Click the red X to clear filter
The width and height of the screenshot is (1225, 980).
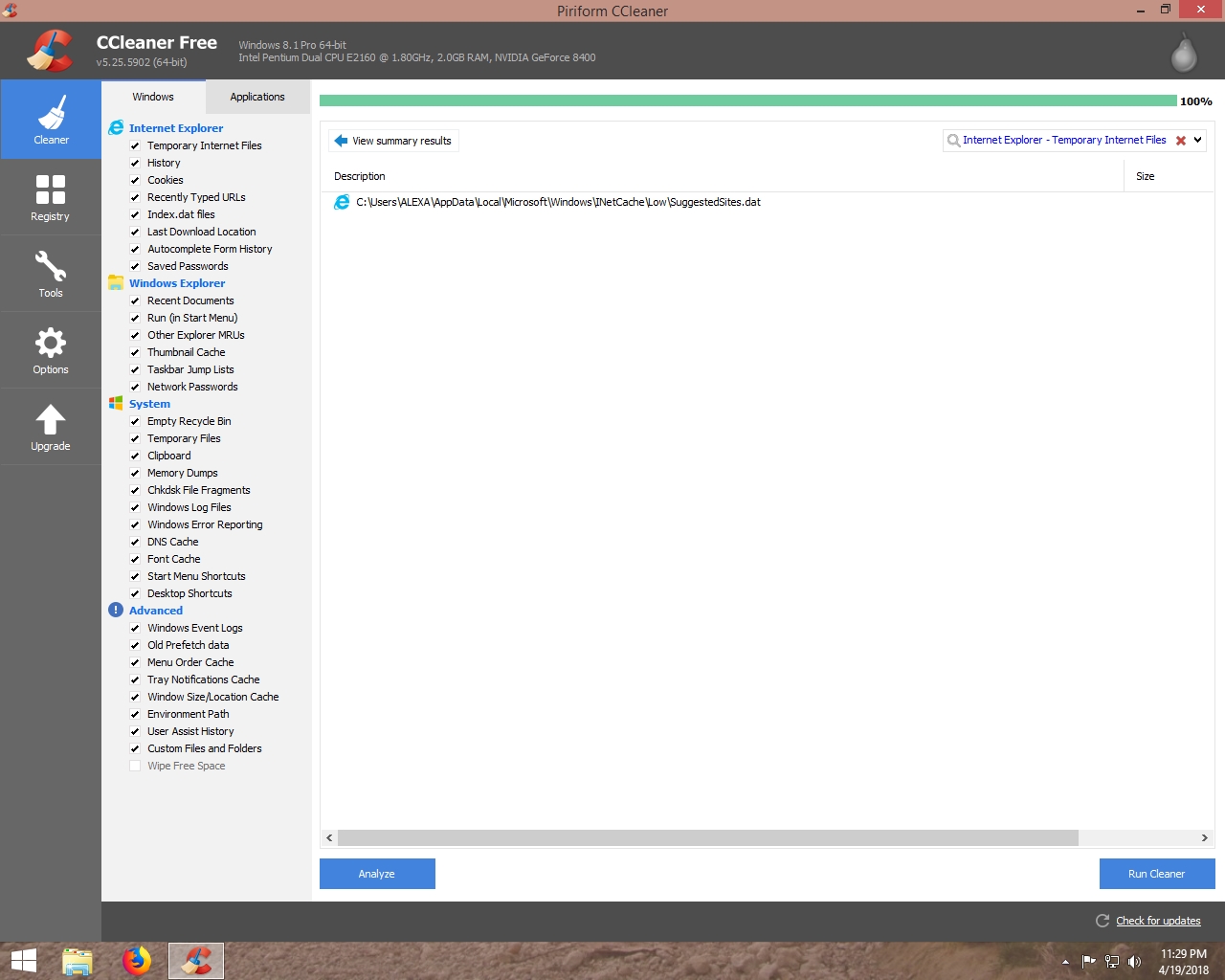pyautogui.click(x=1181, y=141)
